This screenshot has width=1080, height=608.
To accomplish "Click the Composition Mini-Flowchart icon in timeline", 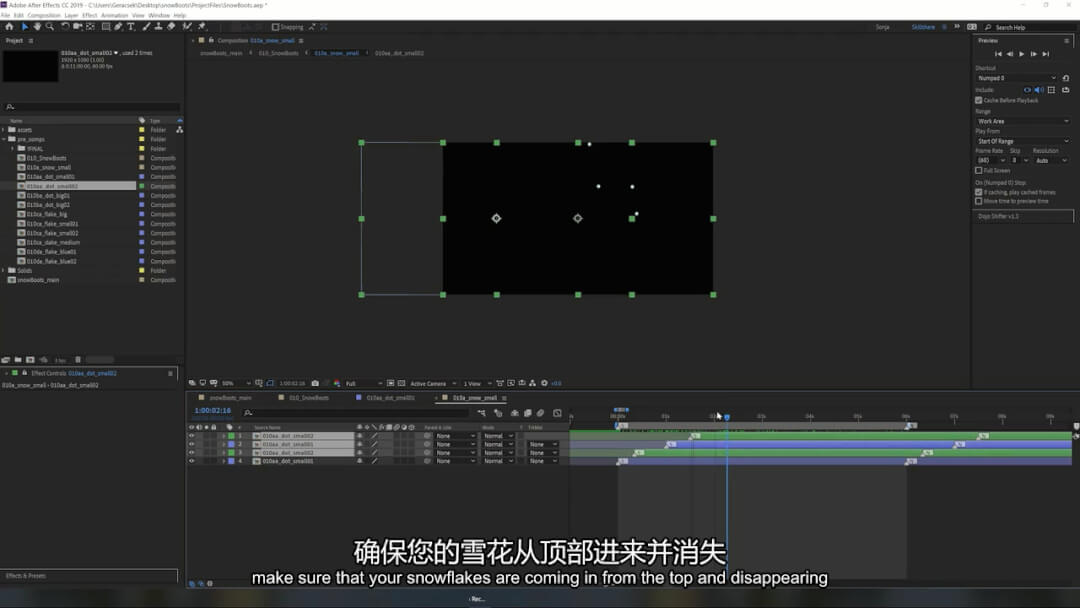I will coord(481,413).
